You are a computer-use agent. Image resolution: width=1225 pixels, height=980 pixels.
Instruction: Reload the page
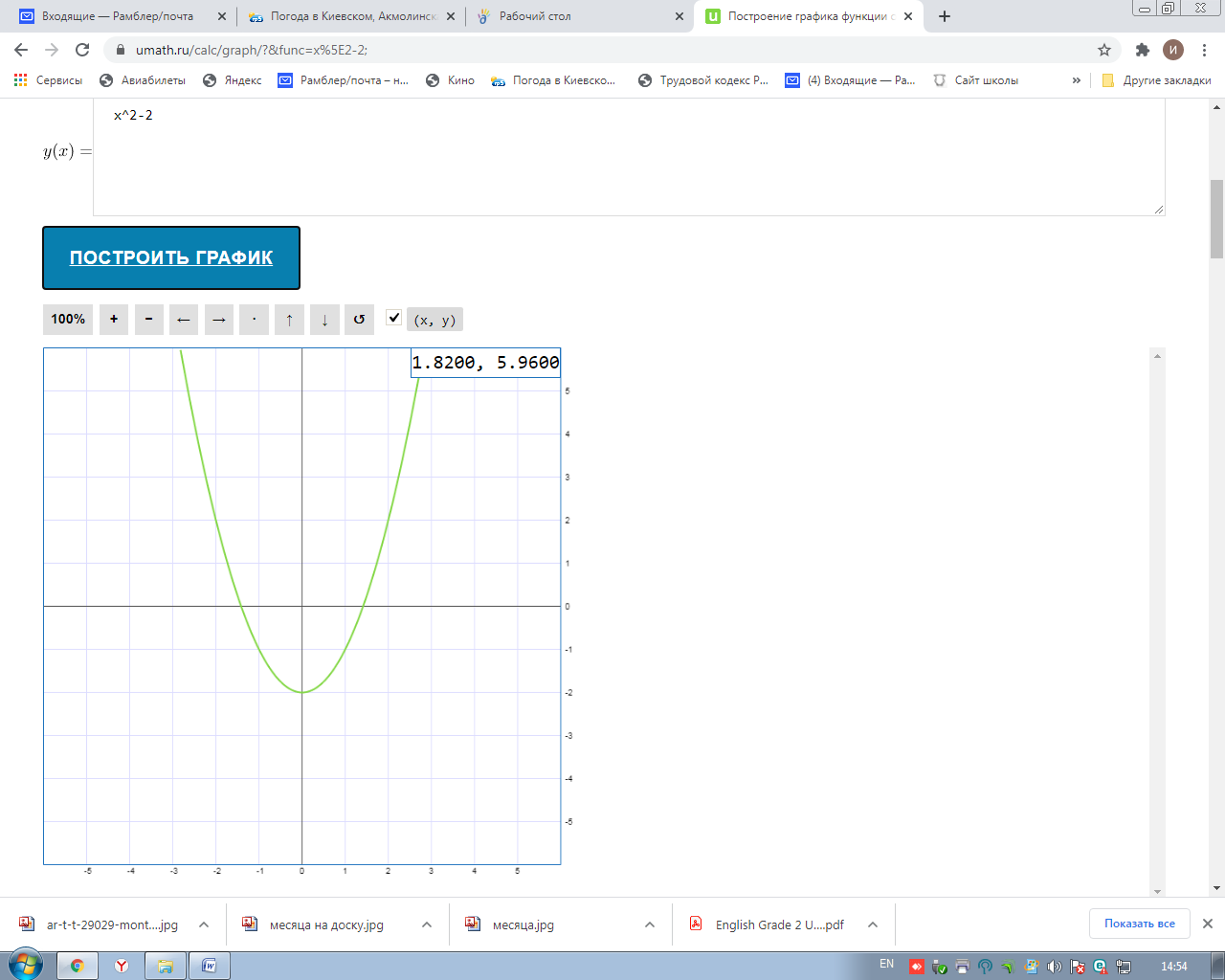[82, 50]
